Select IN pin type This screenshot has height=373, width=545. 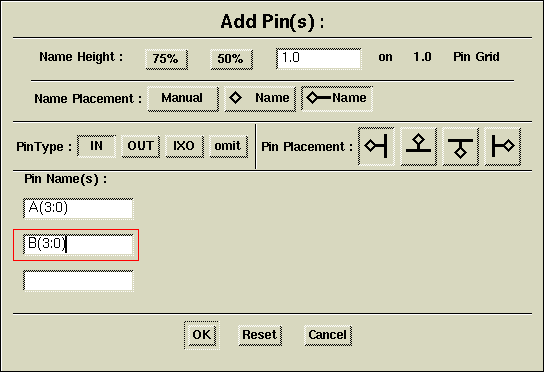coord(96,146)
